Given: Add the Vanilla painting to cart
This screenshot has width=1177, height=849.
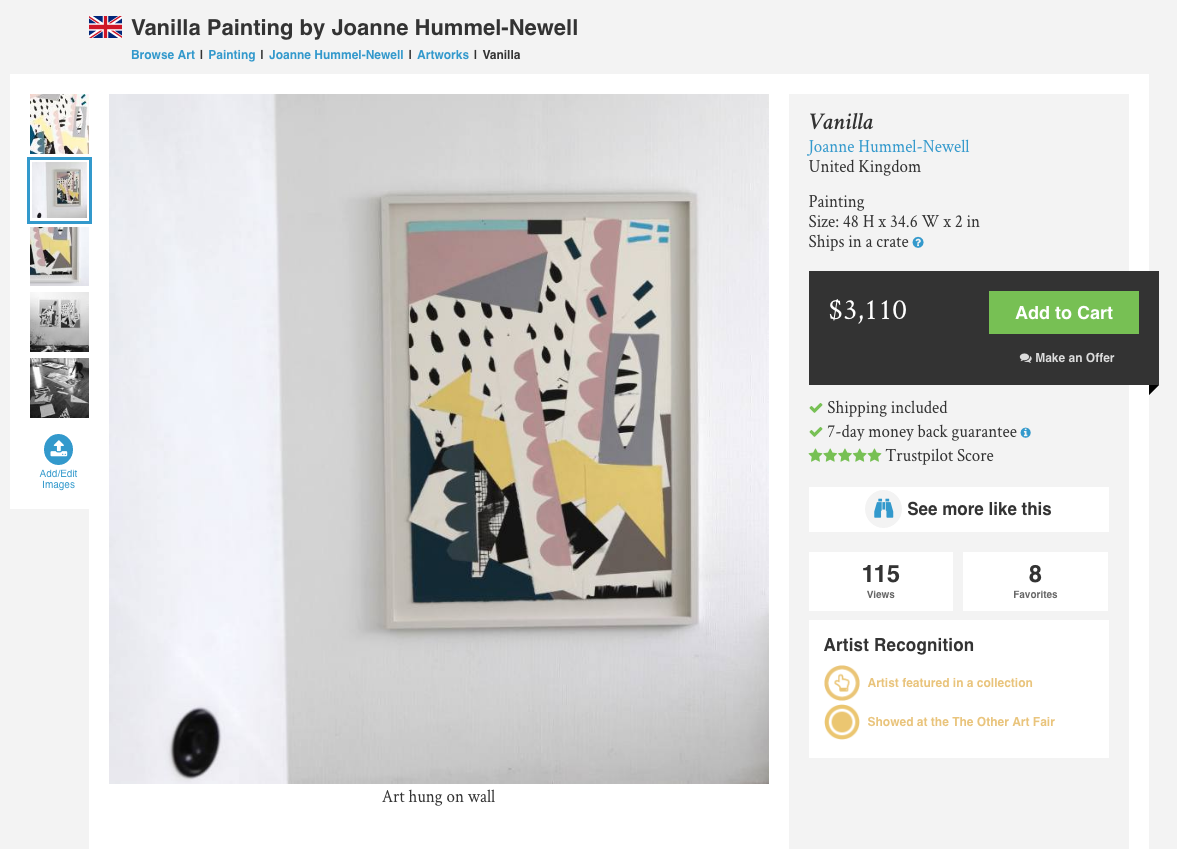Looking at the screenshot, I should point(1064,312).
